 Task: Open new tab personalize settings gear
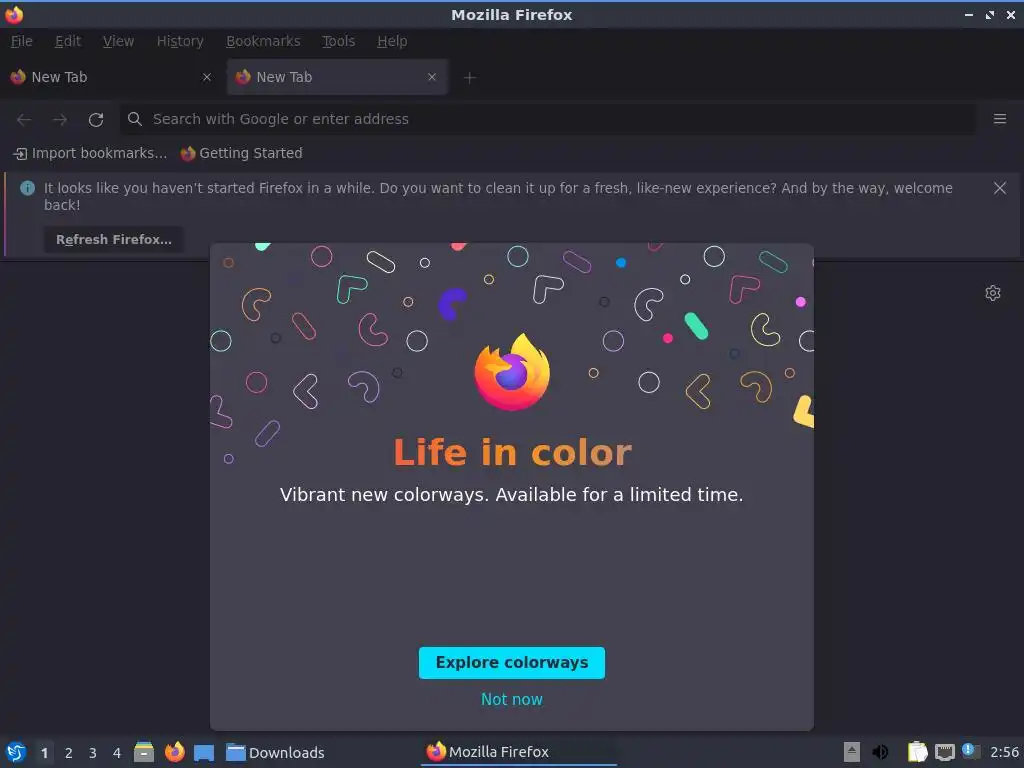(993, 293)
